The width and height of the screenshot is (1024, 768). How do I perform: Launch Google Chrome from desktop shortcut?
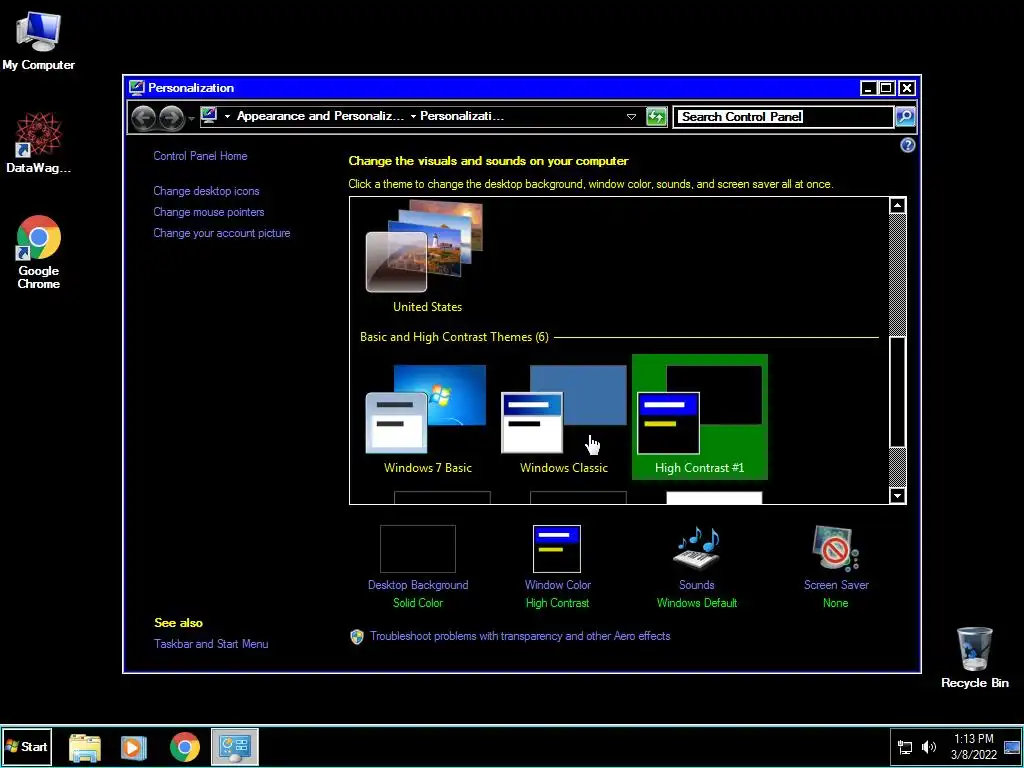39,252
